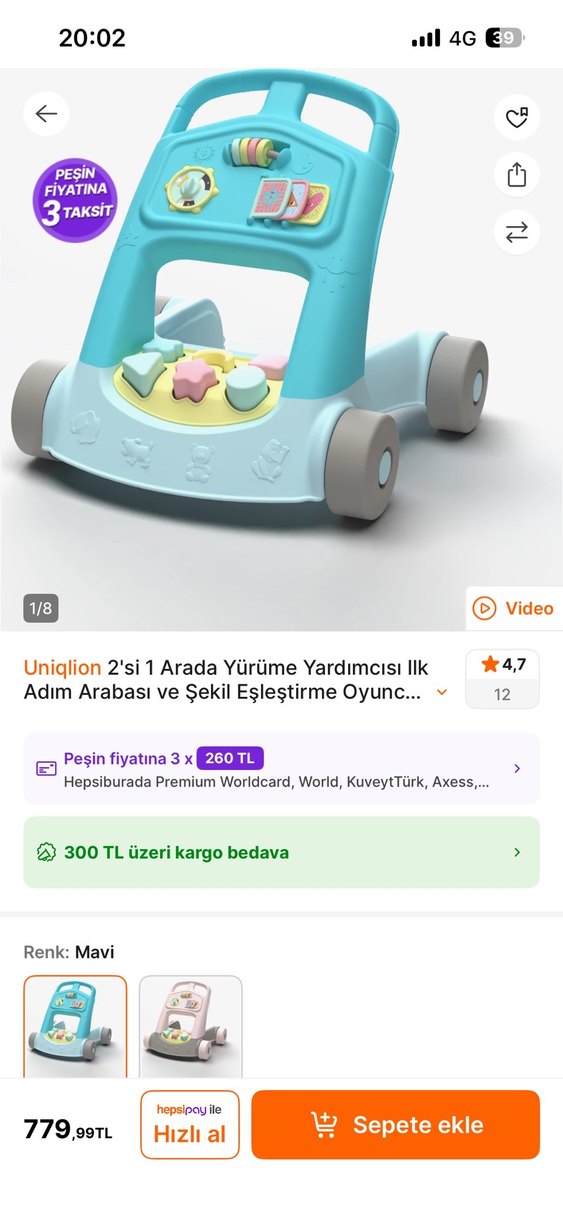Image resolution: width=563 pixels, height=1219 pixels.
Task: Tap the battery indicator in status bar
Action: pyautogui.click(x=504, y=39)
